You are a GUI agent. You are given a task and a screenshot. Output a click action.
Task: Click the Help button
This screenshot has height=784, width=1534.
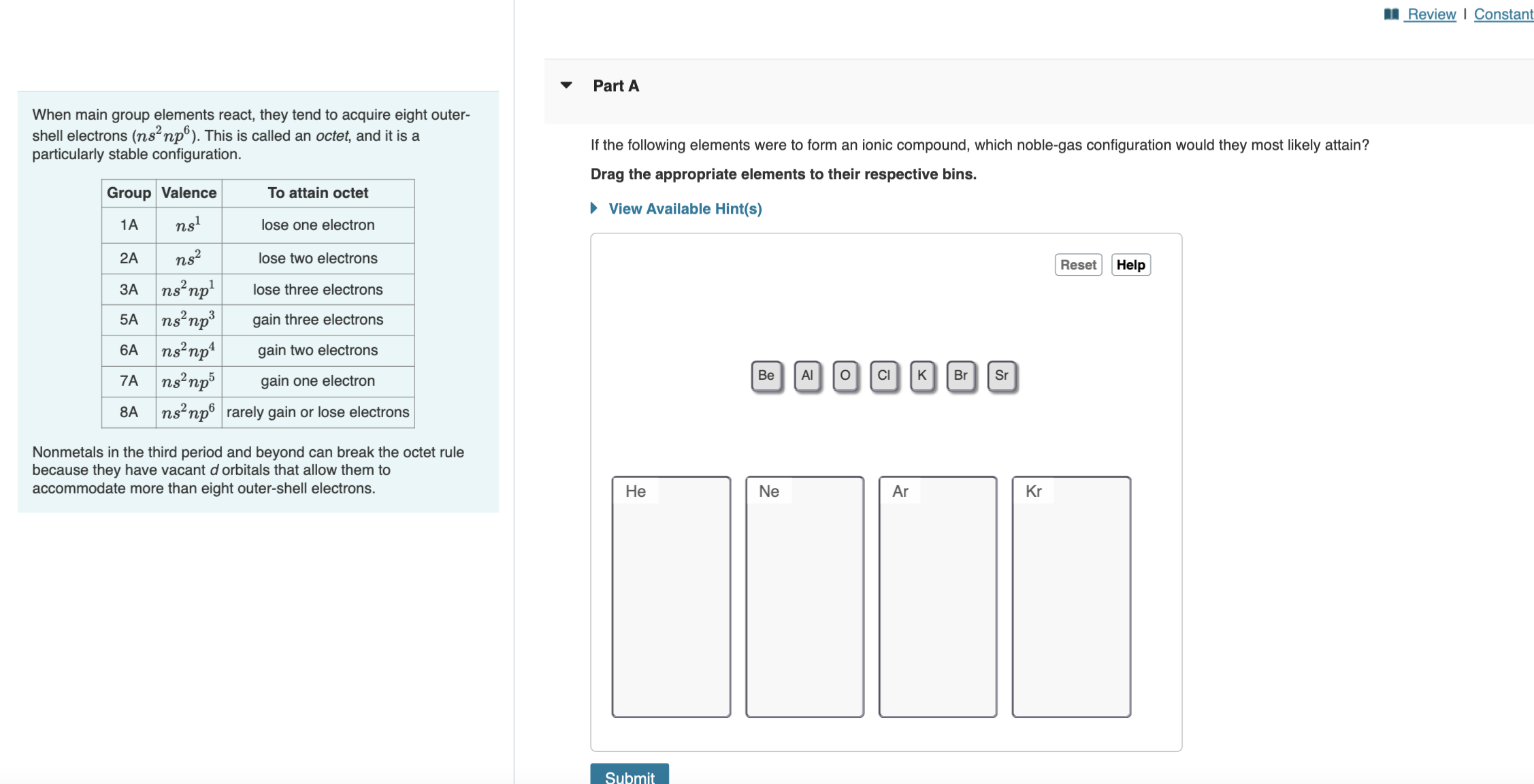tap(1130, 265)
